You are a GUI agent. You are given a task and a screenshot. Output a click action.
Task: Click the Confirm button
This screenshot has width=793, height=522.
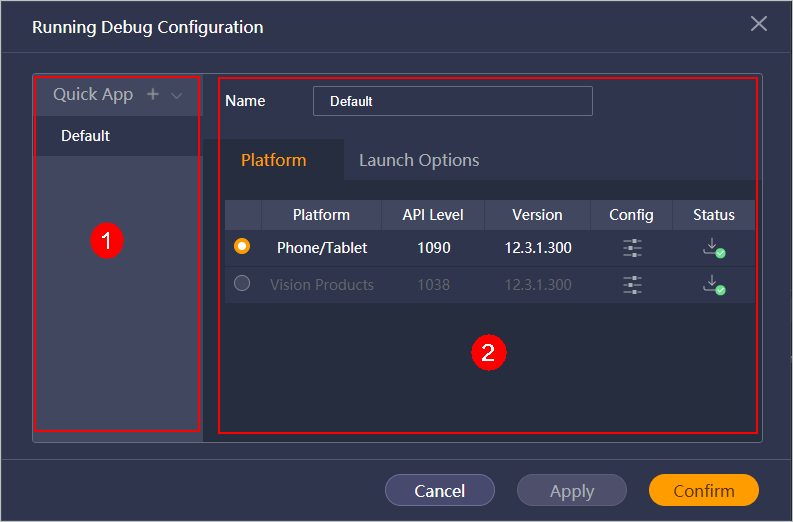(703, 490)
